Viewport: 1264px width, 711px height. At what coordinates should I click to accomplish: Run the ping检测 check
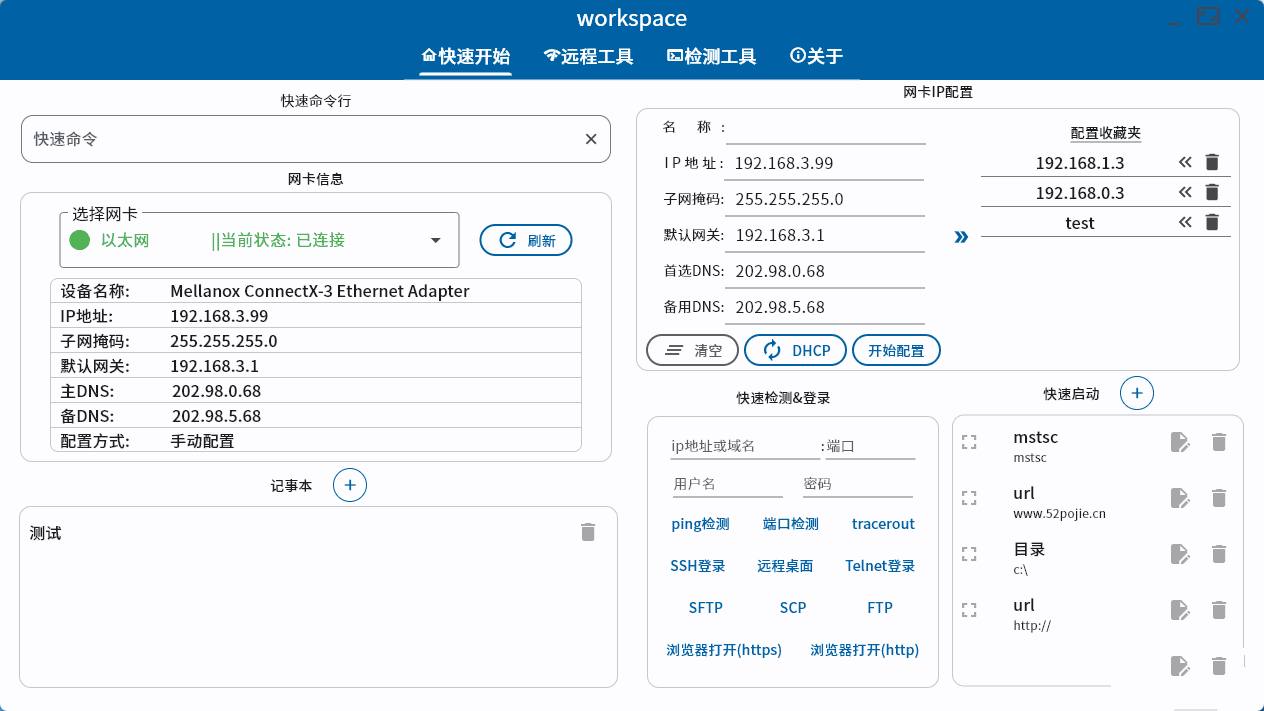pyautogui.click(x=700, y=524)
